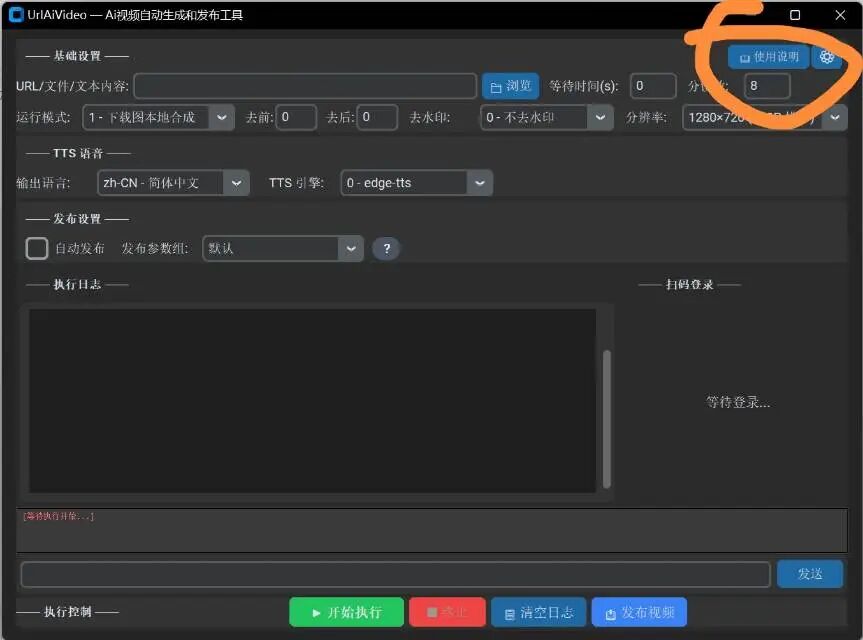Image resolution: width=863 pixels, height=640 pixels.
Task: Click the 等待登录... text in 扫码登录
Action: 738,402
